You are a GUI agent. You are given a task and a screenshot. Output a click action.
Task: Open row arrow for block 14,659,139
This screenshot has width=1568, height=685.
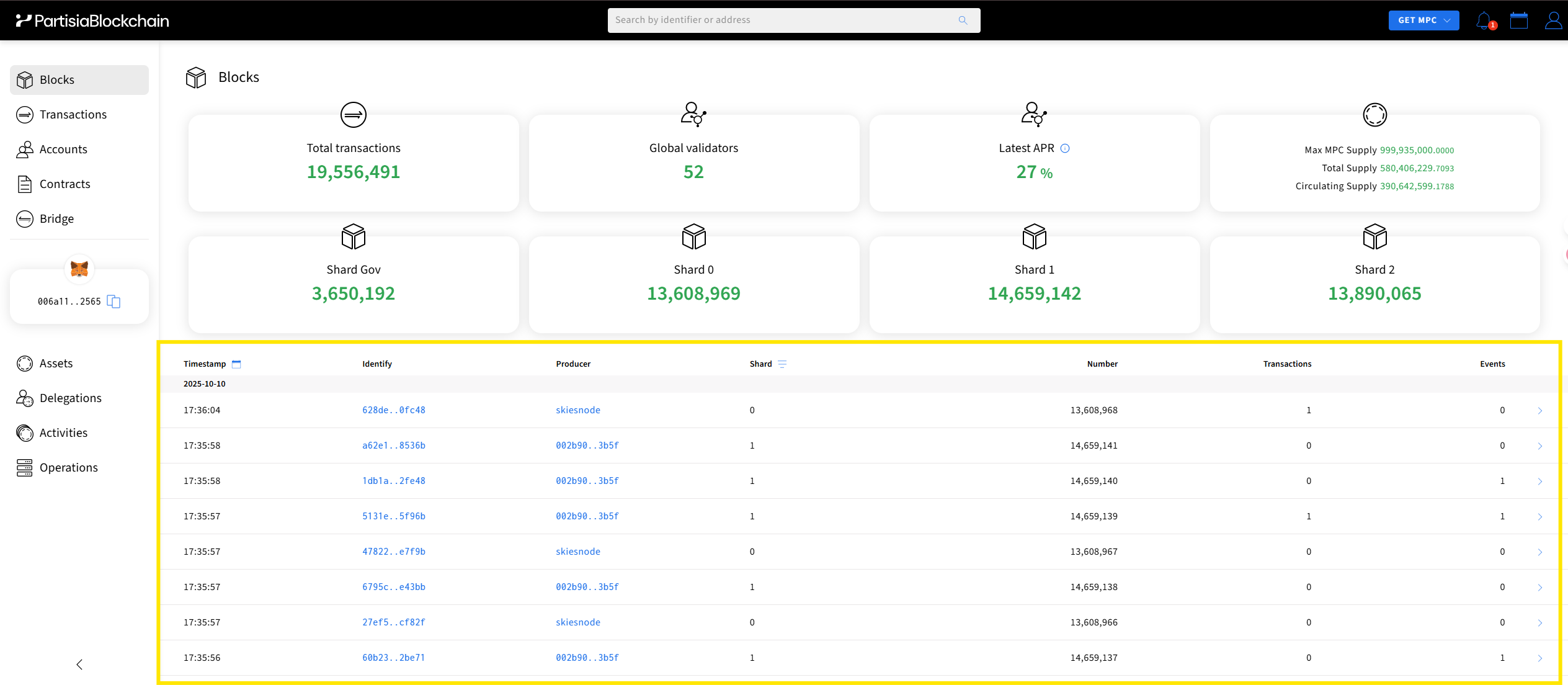pyautogui.click(x=1539, y=517)
